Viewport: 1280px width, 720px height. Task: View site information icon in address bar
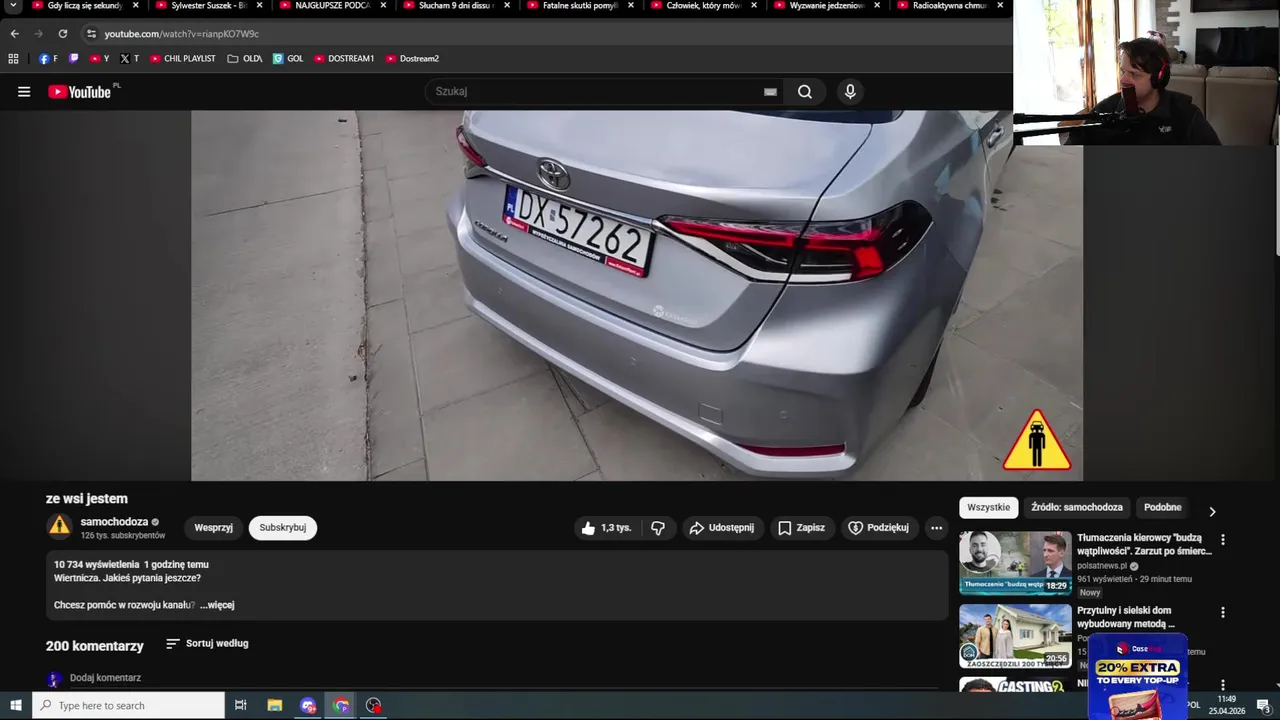point(91,33)
